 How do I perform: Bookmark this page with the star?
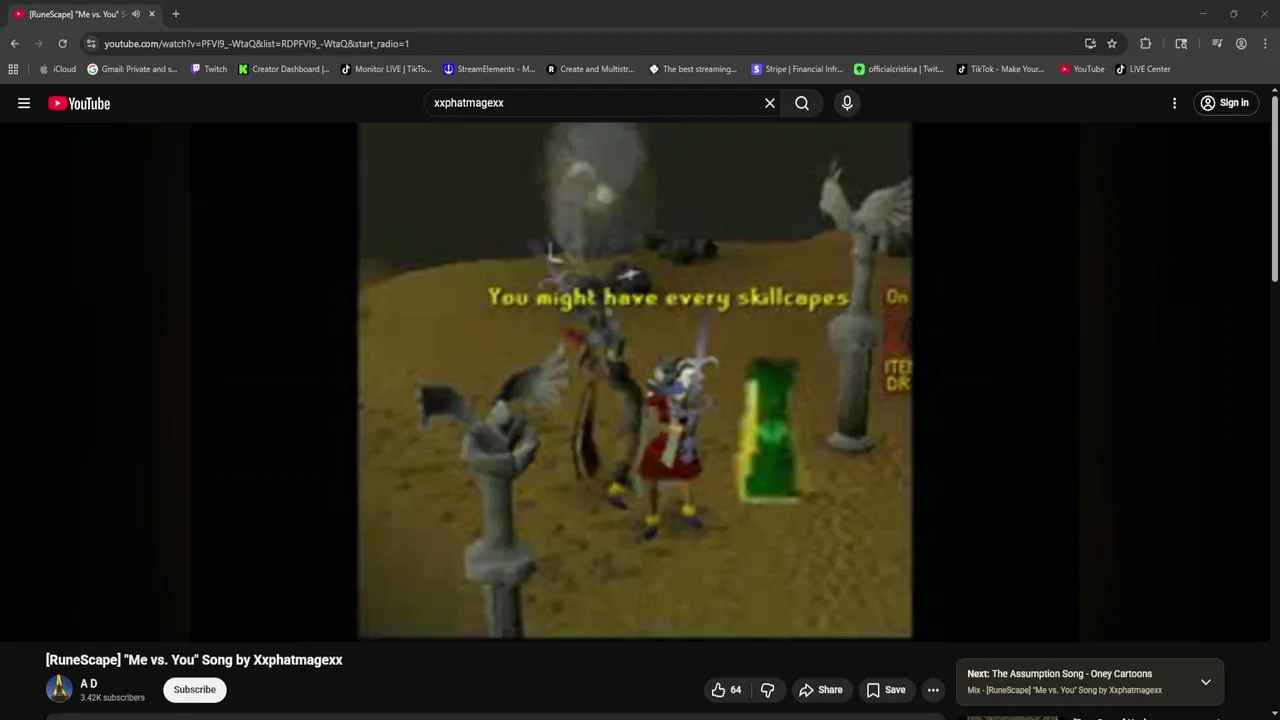(1112, 44)
